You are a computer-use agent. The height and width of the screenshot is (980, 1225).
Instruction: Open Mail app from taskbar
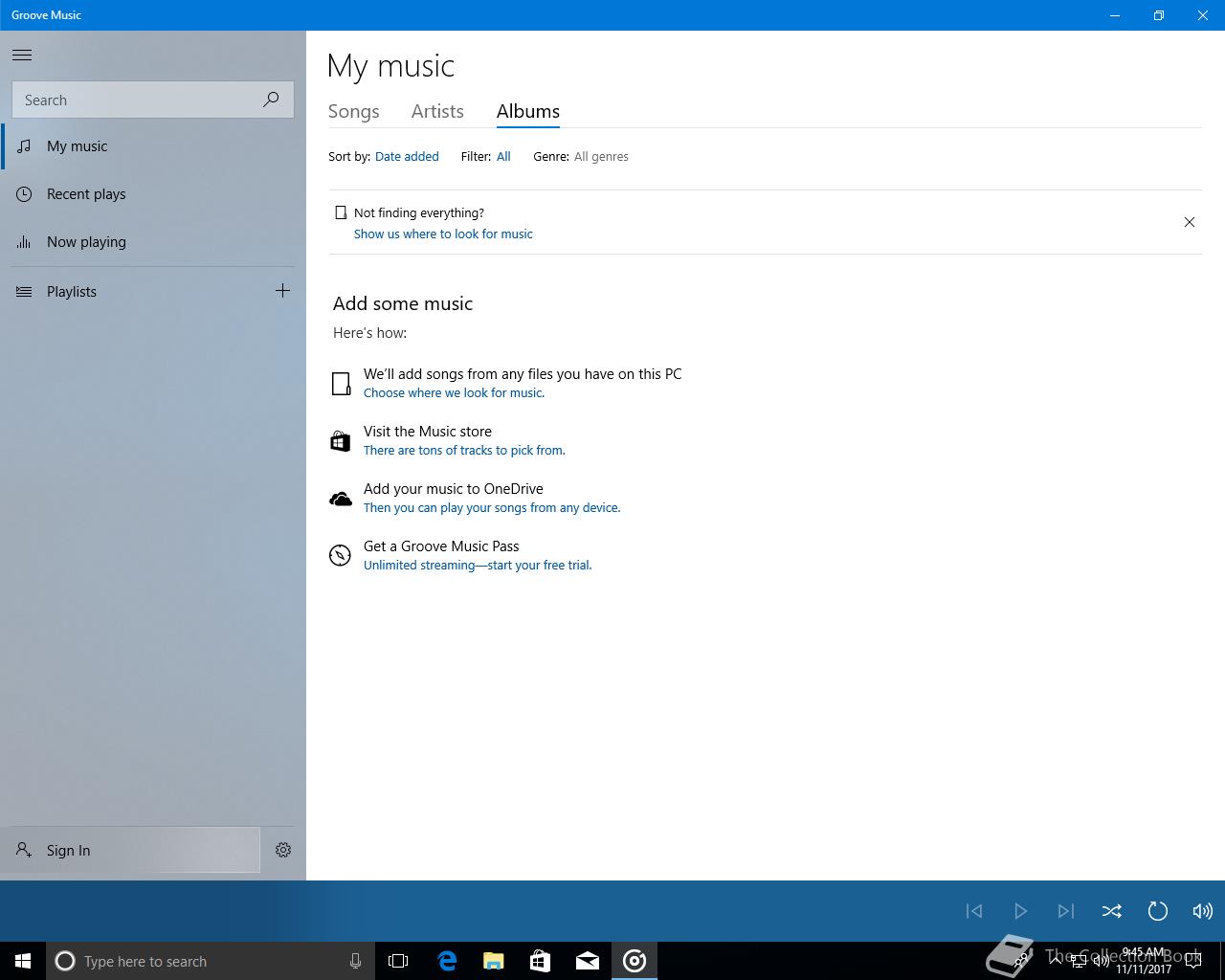tap(588, 961)
